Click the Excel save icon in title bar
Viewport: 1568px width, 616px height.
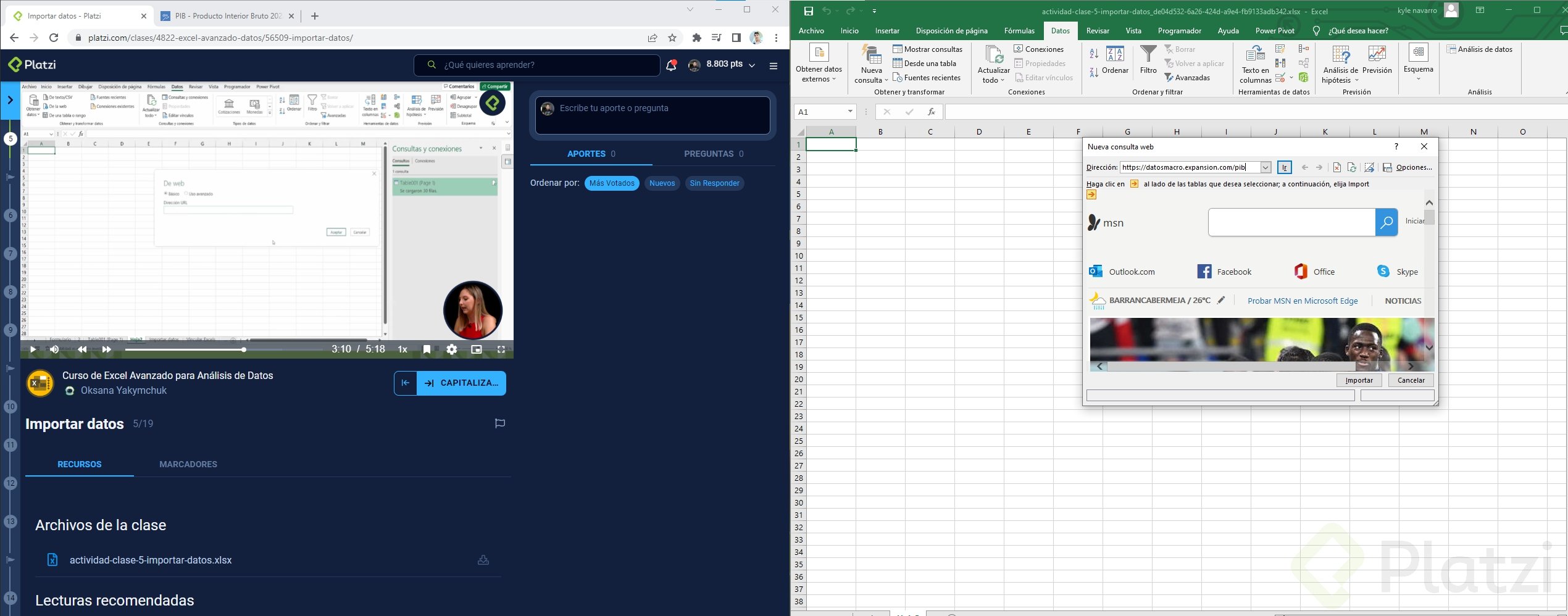tap(808, 10)
